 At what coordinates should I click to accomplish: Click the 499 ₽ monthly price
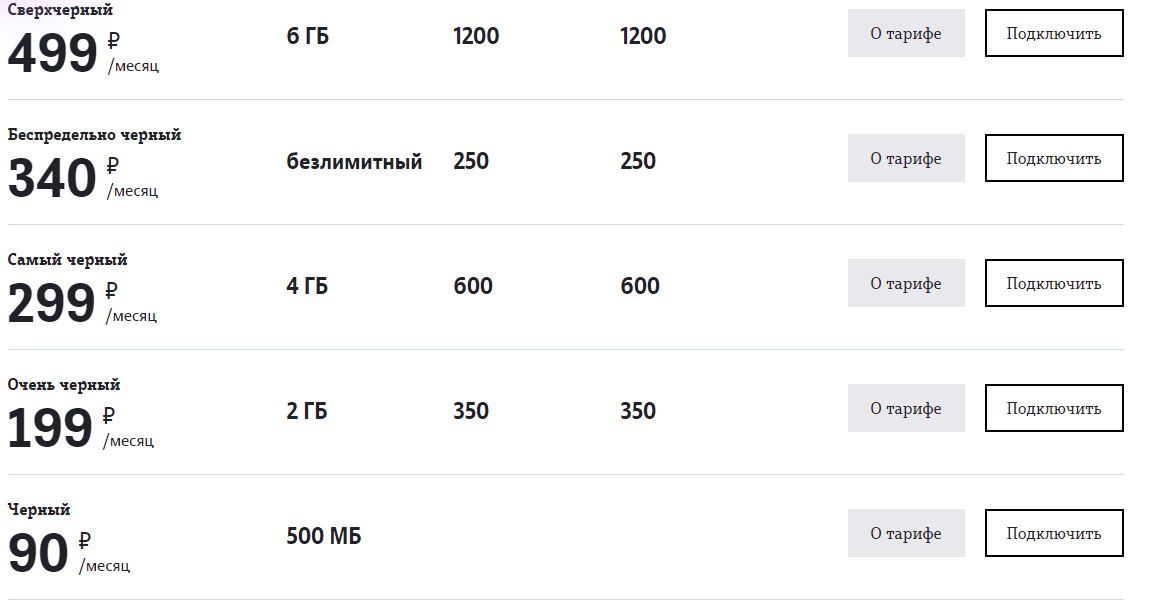[x=83, y=52]
